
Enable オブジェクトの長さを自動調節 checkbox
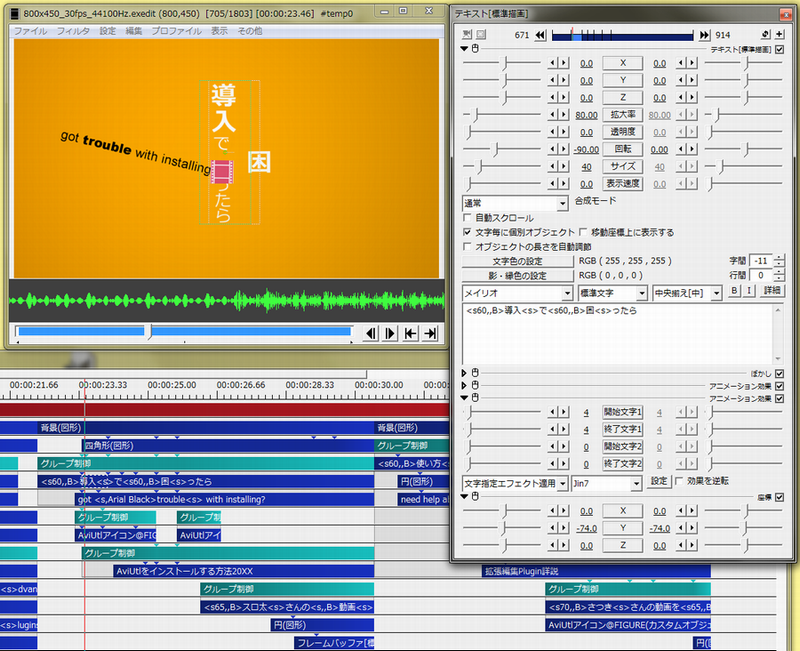pos(467,246)
